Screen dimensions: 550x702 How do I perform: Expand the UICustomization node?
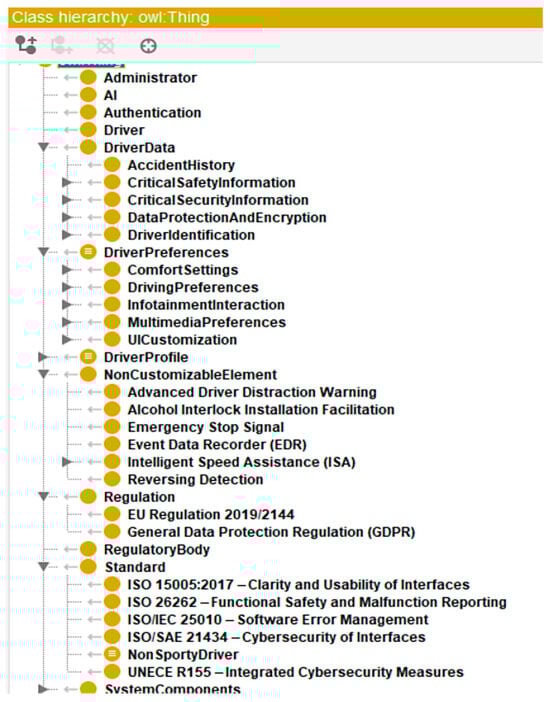coord(67,339)
